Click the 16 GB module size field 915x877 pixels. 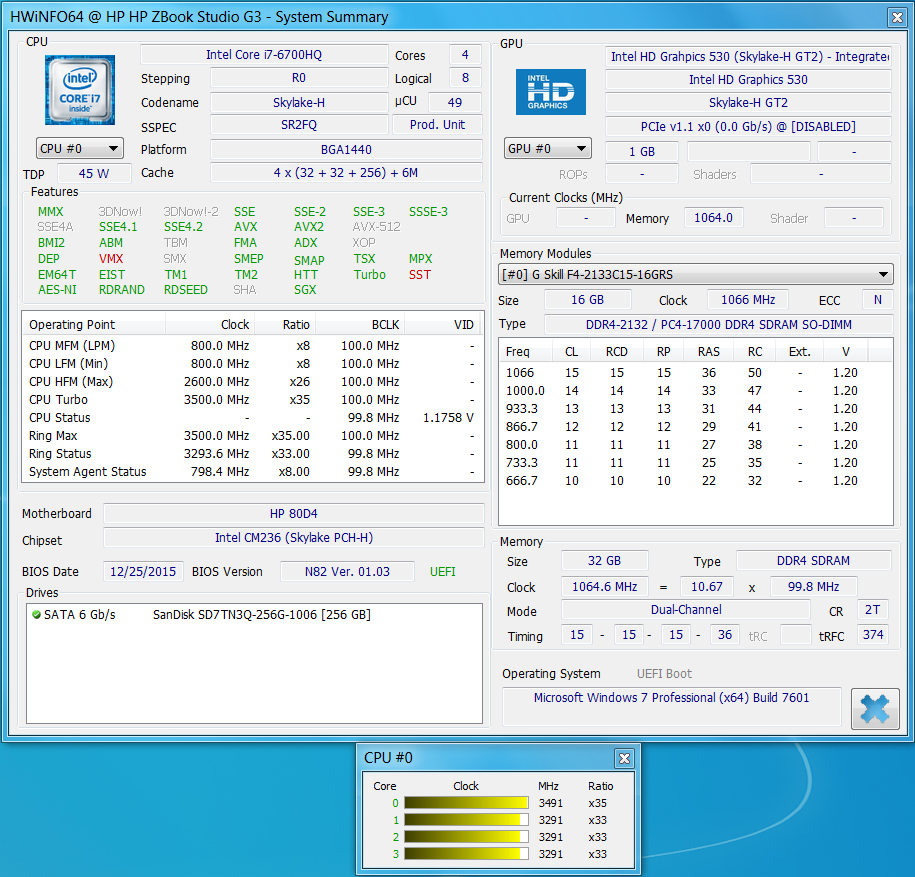coord(587,300)
